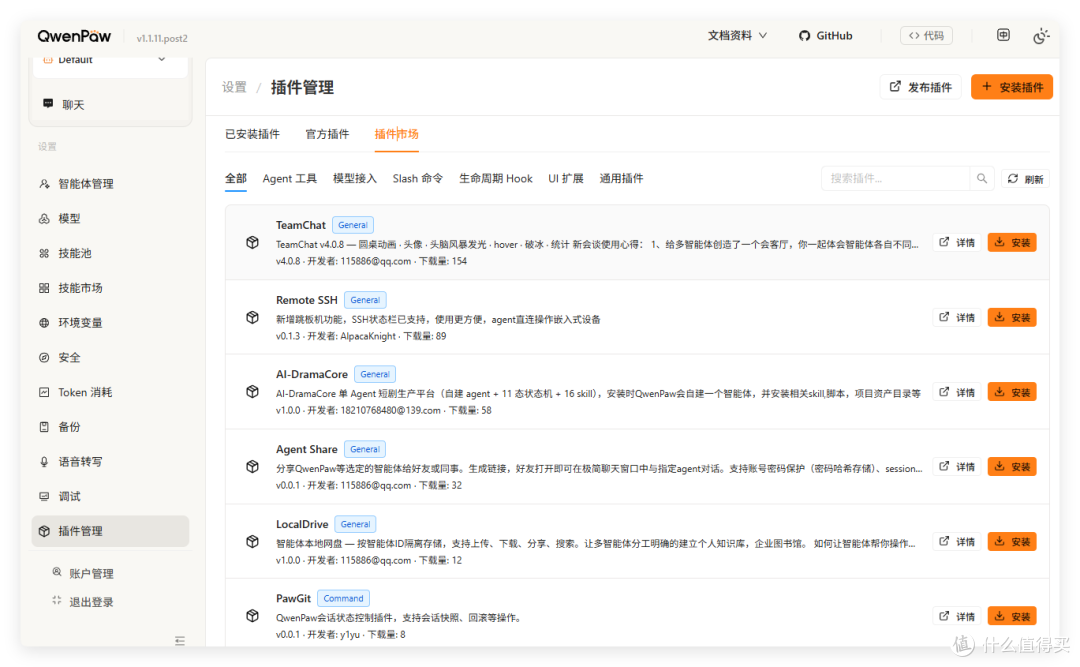Select the 插件市场 tab
Viewport: 1080px width, 667px height.
tap(396, 134)
